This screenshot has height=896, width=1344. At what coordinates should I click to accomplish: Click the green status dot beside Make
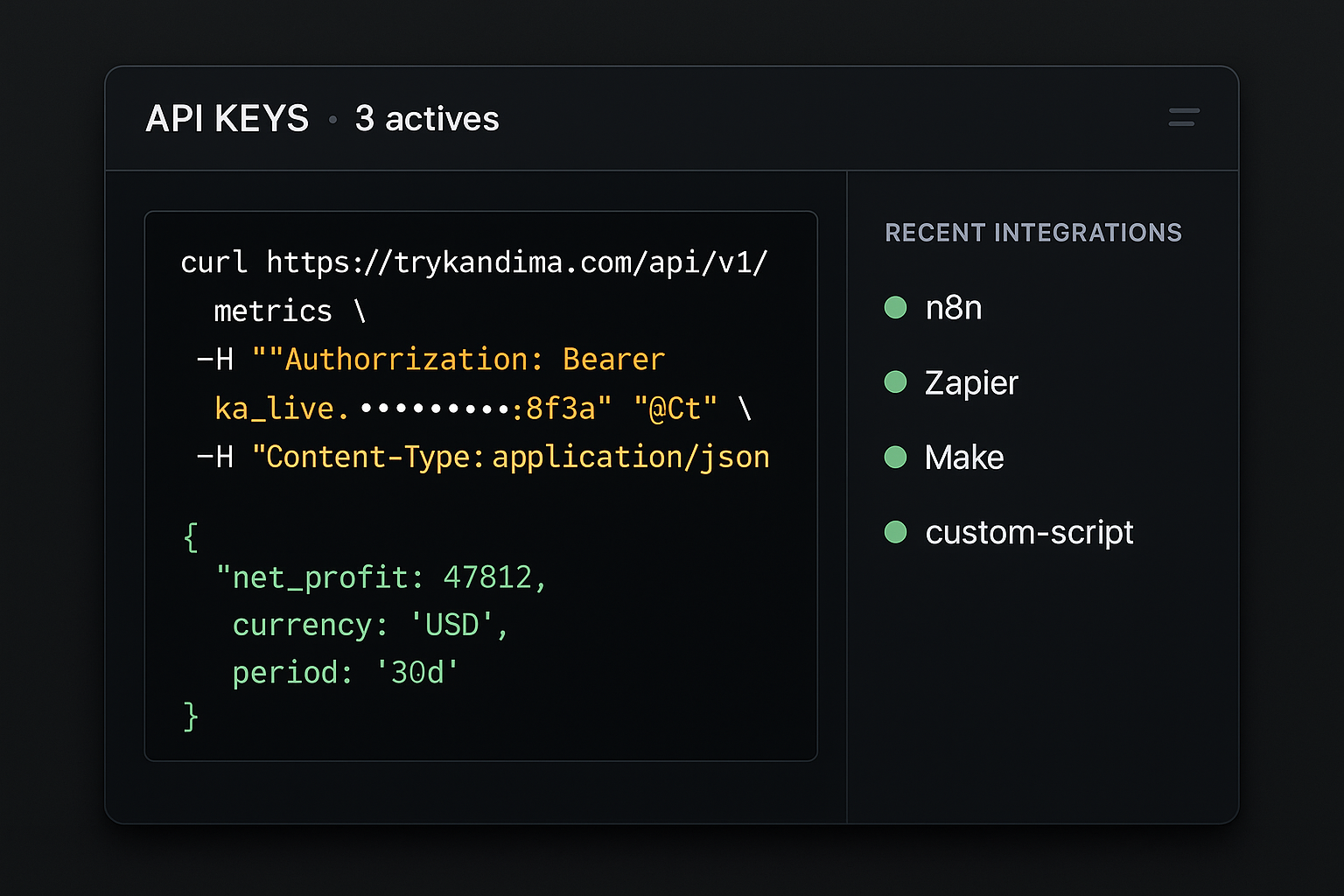(895, 457)
